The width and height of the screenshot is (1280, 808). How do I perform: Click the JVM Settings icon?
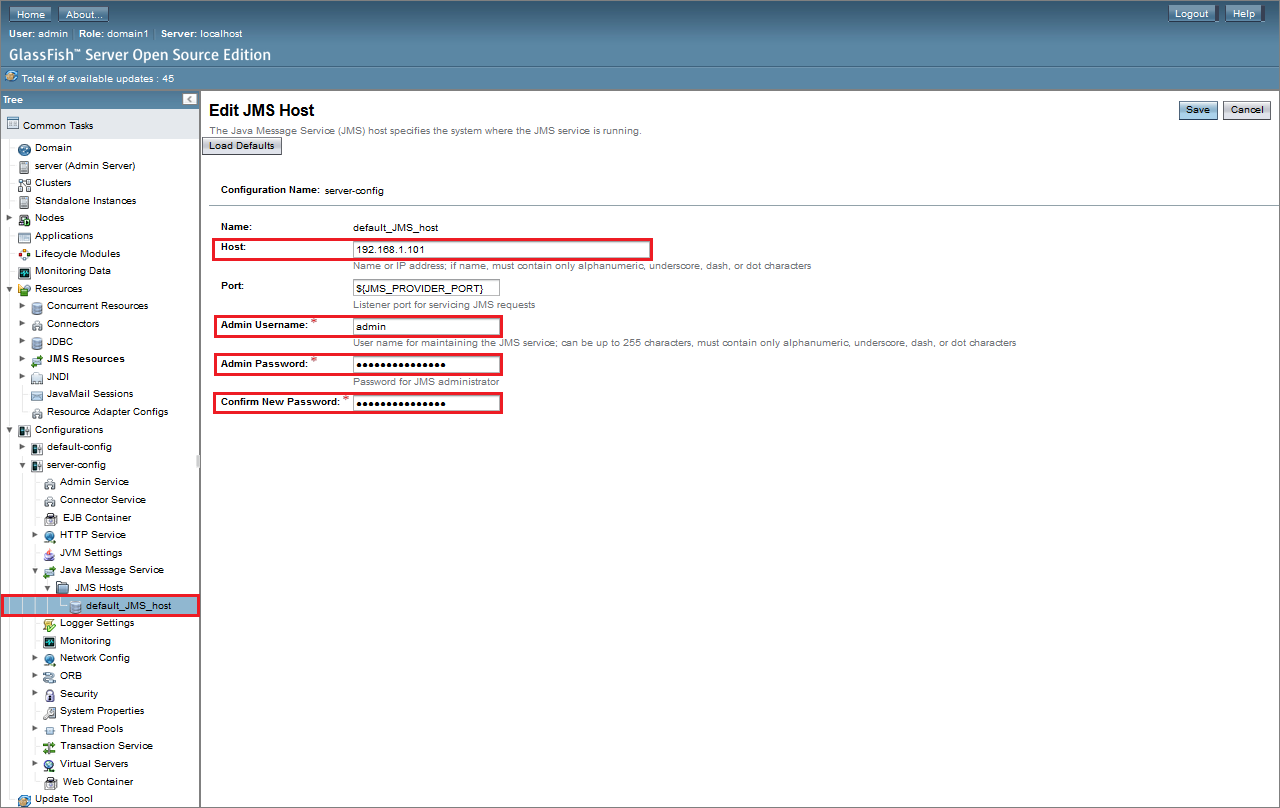tap(50, 553)
